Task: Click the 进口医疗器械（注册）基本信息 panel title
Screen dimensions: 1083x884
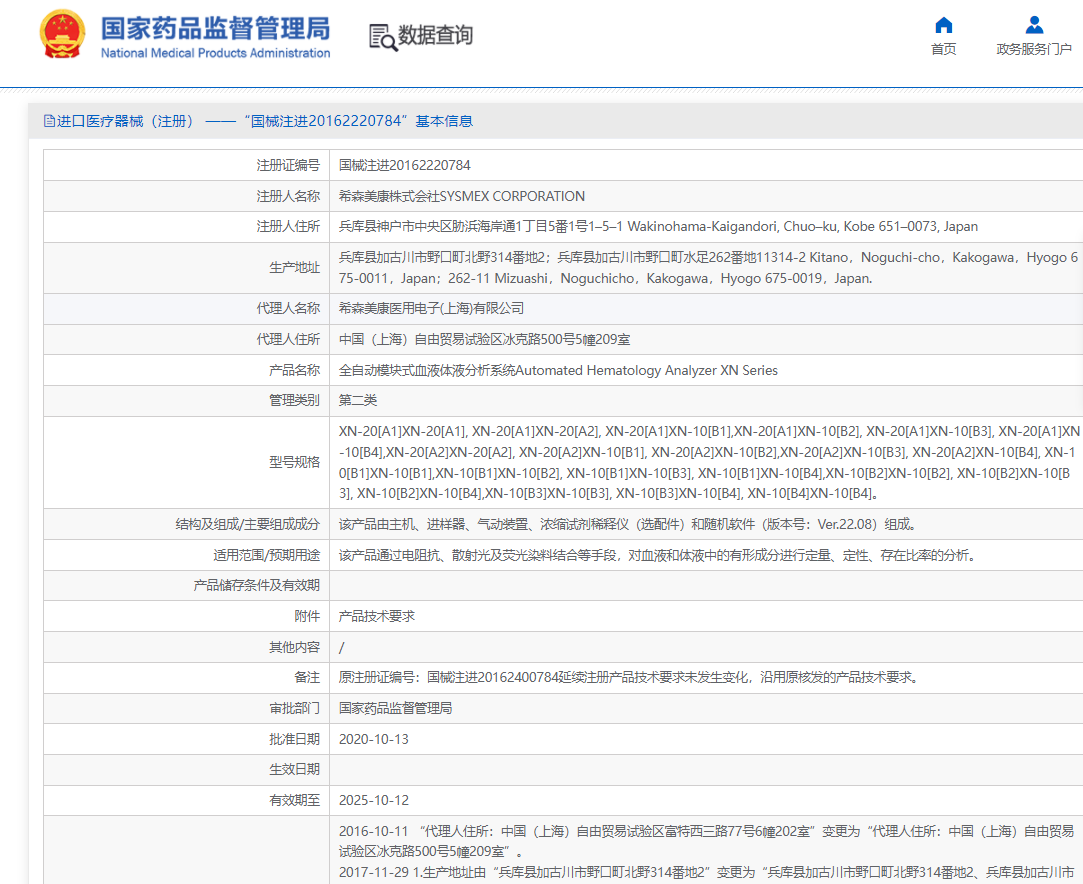Action: (x=258, y=121)
